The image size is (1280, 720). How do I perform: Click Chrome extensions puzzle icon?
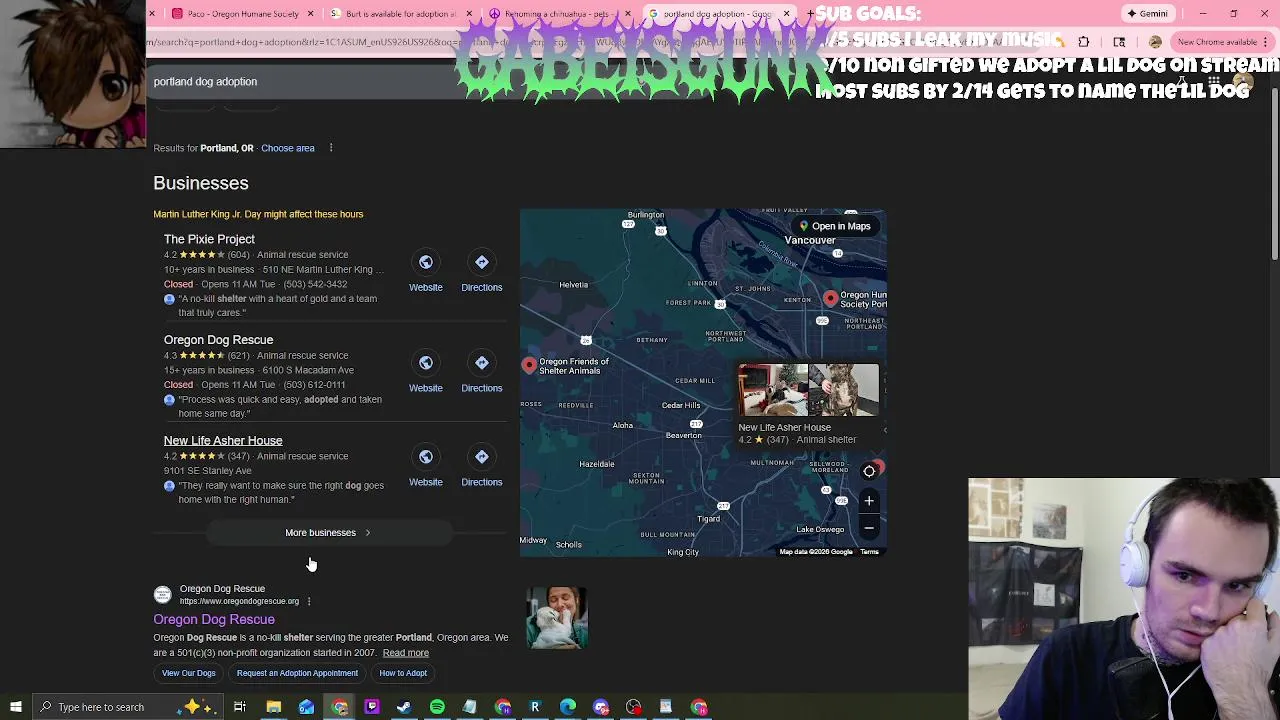coord(1084,42)
